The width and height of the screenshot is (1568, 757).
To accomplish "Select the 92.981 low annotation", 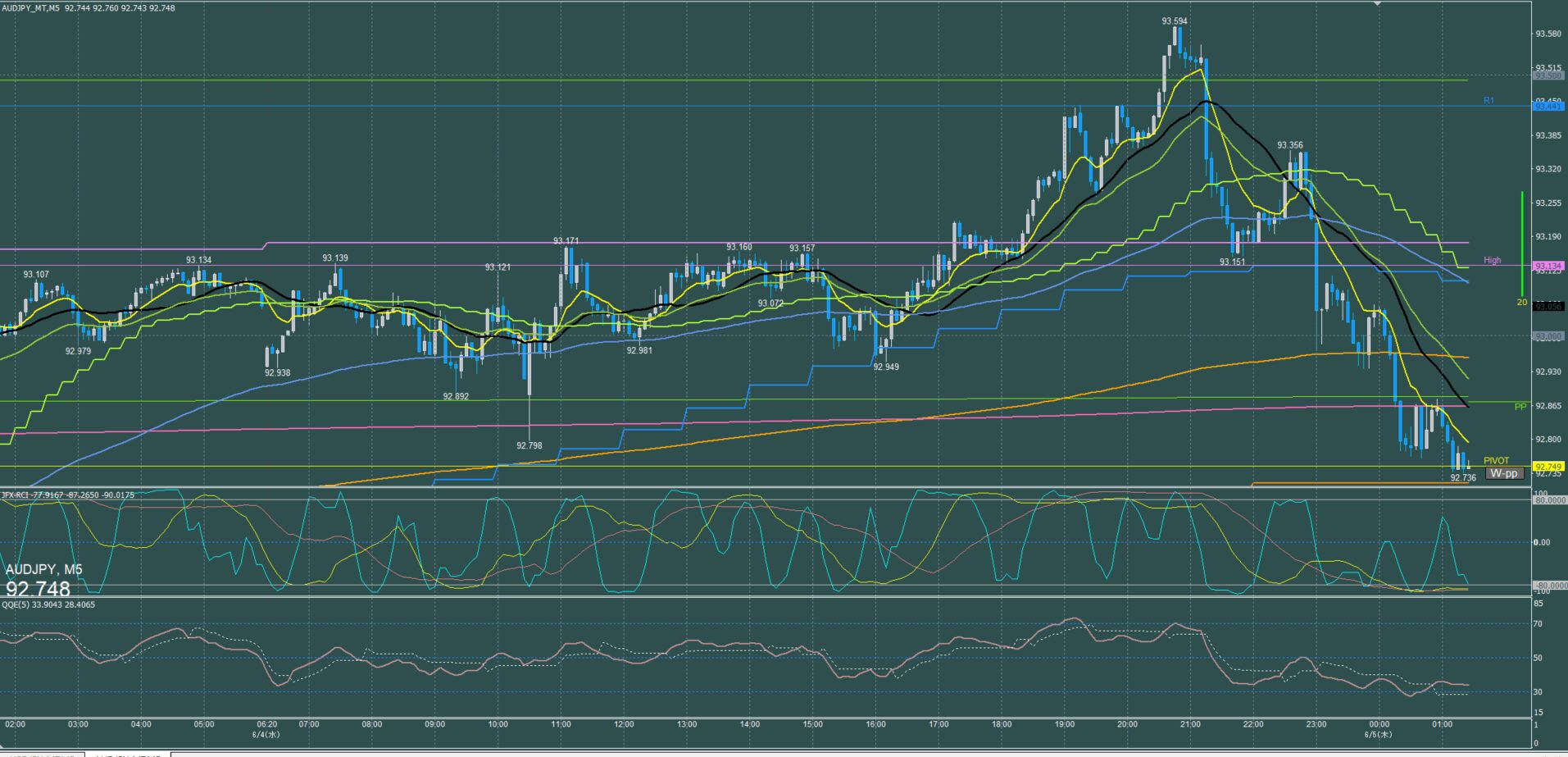I will tap(639, 350).
